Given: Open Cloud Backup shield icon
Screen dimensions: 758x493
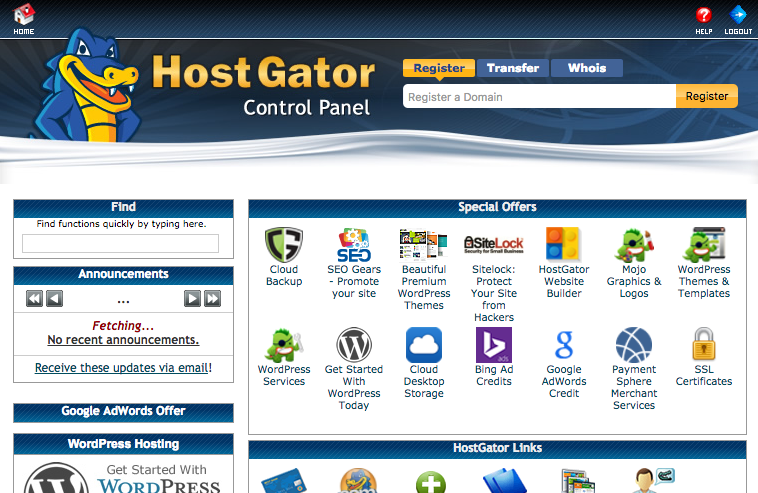Looking at the screenshot, I should pos(284,245).
